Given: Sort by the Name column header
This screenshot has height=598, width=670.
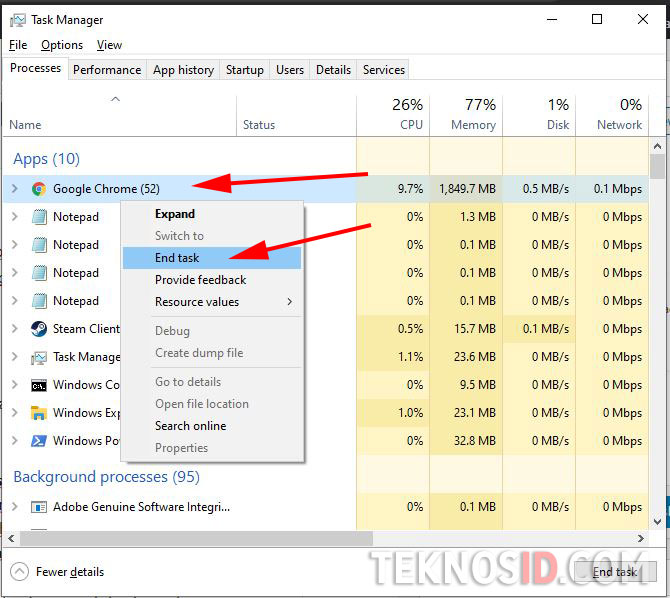Looking at the screenshot, I should [x=120, y=115].
